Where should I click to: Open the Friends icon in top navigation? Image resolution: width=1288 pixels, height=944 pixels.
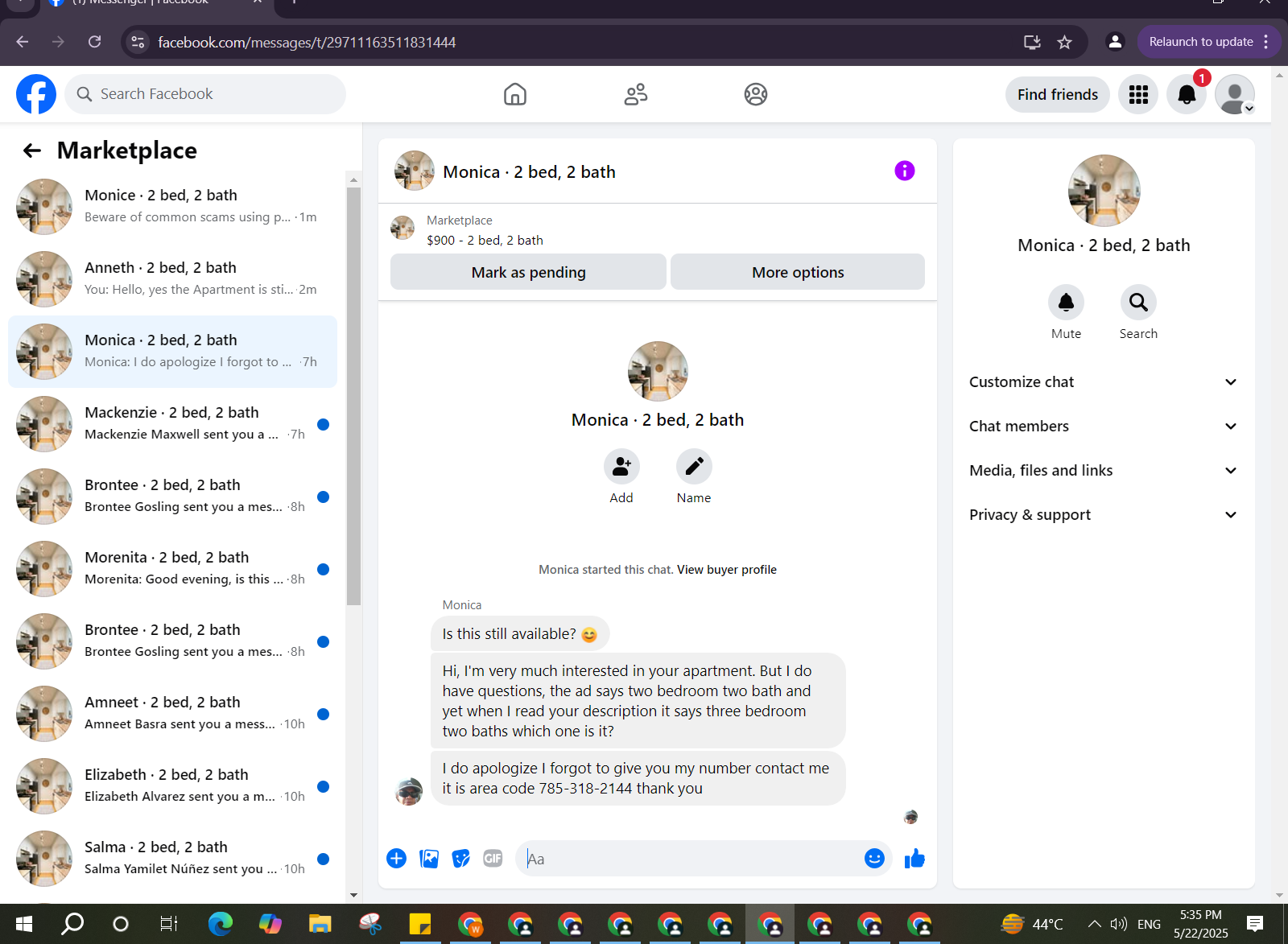(x=636, y=94)
